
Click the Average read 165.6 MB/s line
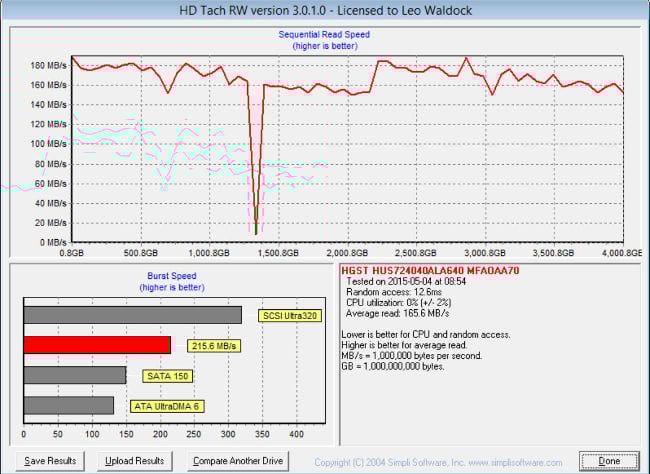coord(398,313)
